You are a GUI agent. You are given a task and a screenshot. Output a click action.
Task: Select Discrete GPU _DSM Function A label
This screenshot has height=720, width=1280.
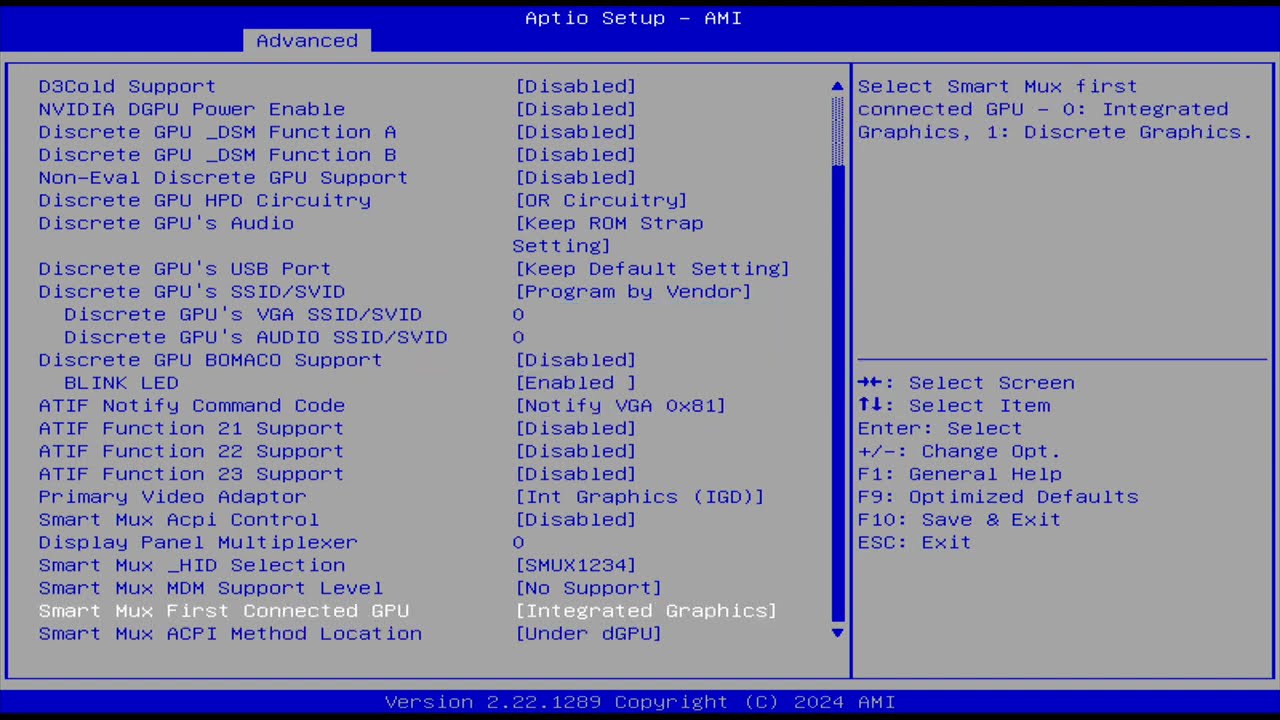[217, 132]
